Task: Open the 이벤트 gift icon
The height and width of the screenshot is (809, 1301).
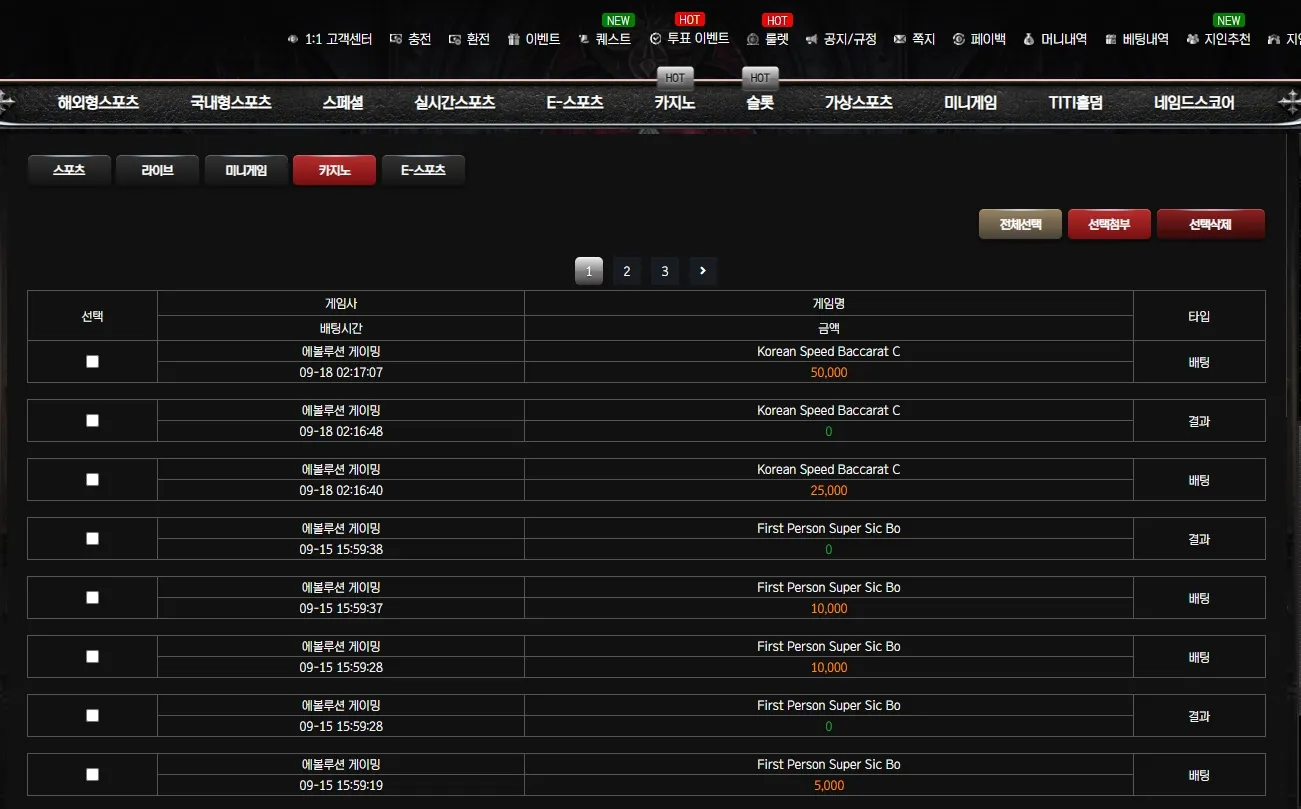Action: pos(514,39)
